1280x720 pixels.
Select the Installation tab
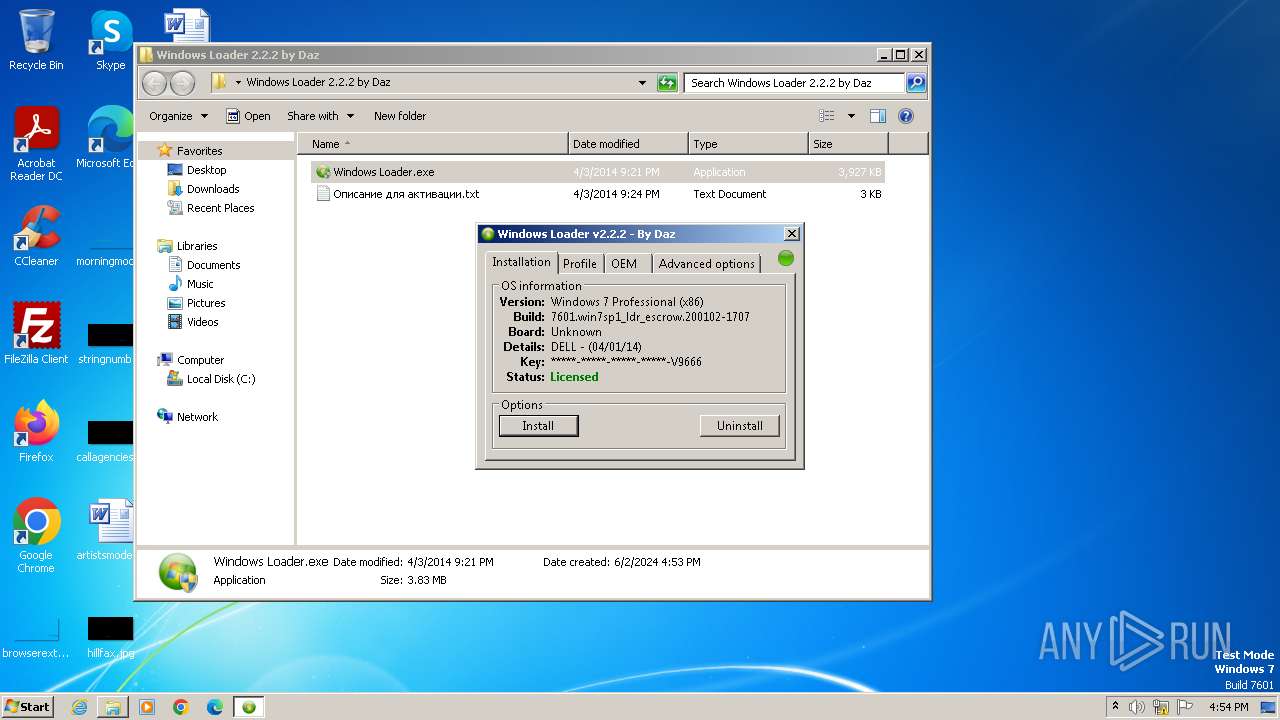tap(521, 262)
